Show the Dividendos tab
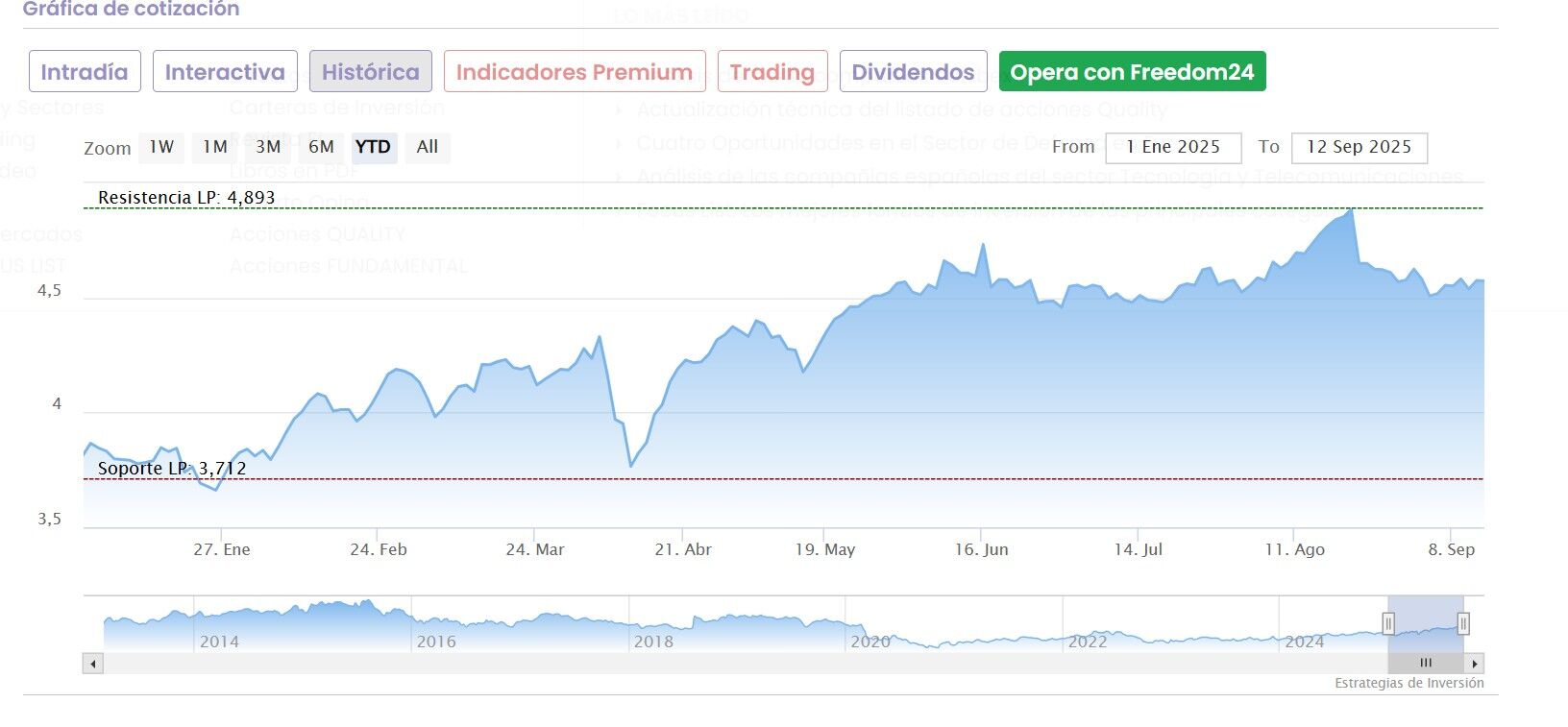The width and height of the screenshot is (1568, 727). (913, 72)
